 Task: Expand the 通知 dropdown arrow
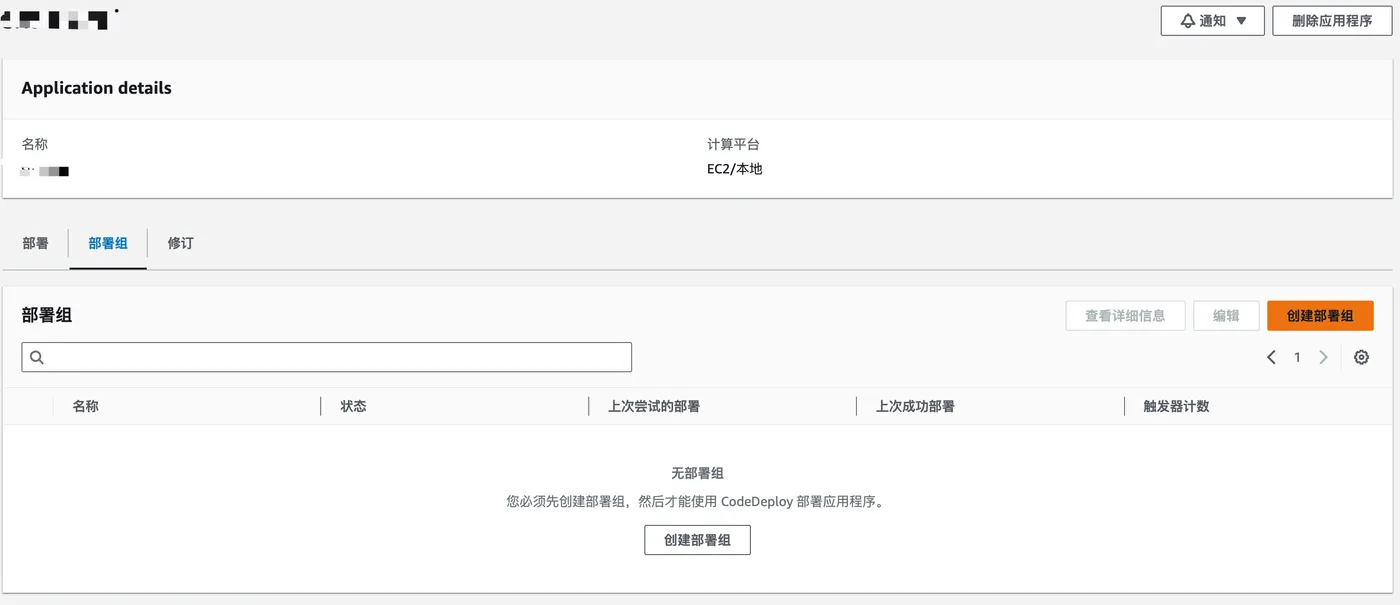pyautogui.click(x=1241, y=21)
